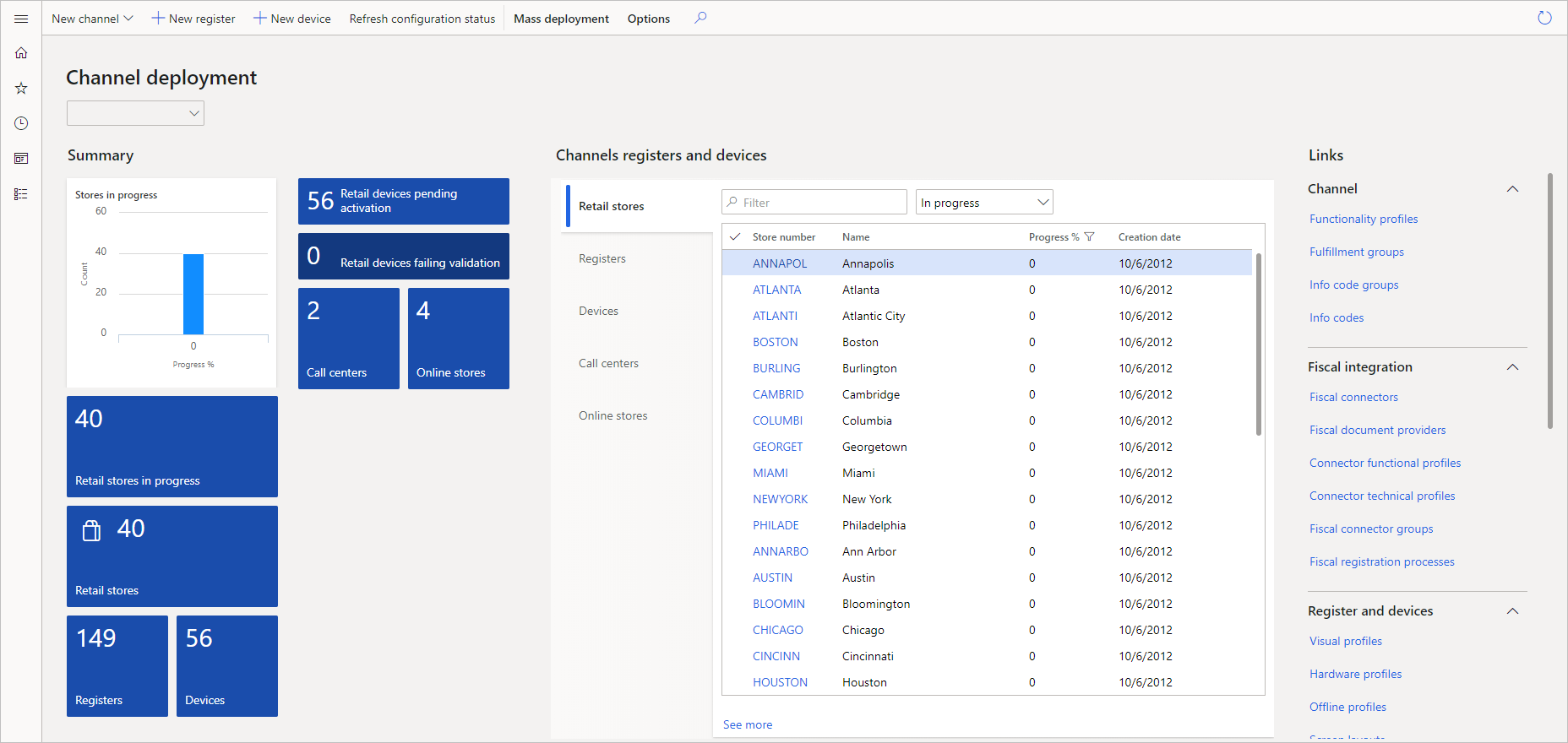The height and width of the screenshot is (743, 1568).
Task: Open the In progress status dropdown
Action: click(984, 203)
